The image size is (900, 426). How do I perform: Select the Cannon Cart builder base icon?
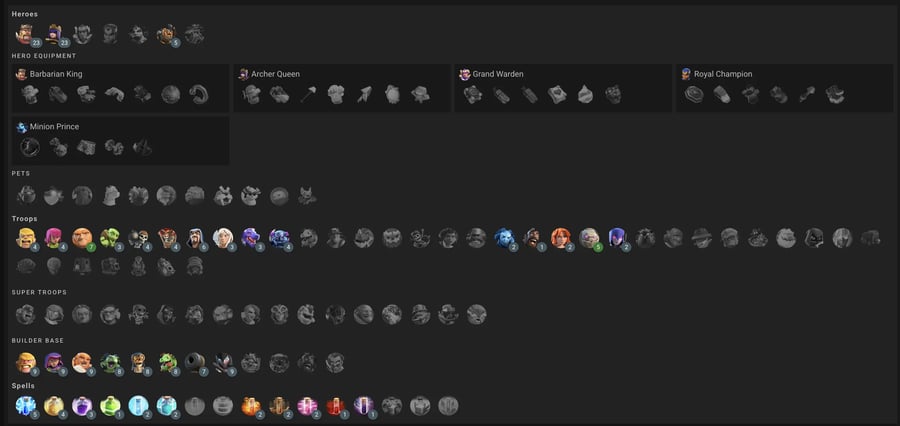tap(195, 363)
